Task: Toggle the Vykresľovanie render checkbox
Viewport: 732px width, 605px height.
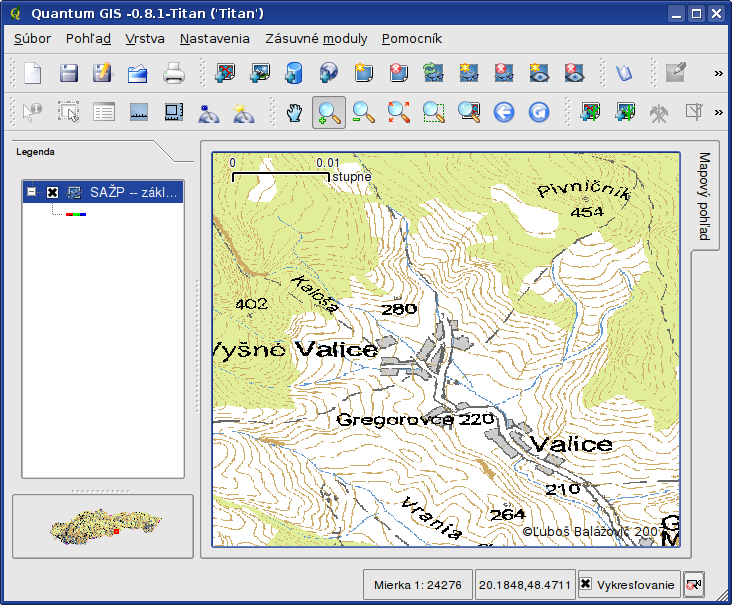Action: tap(586, 584)
